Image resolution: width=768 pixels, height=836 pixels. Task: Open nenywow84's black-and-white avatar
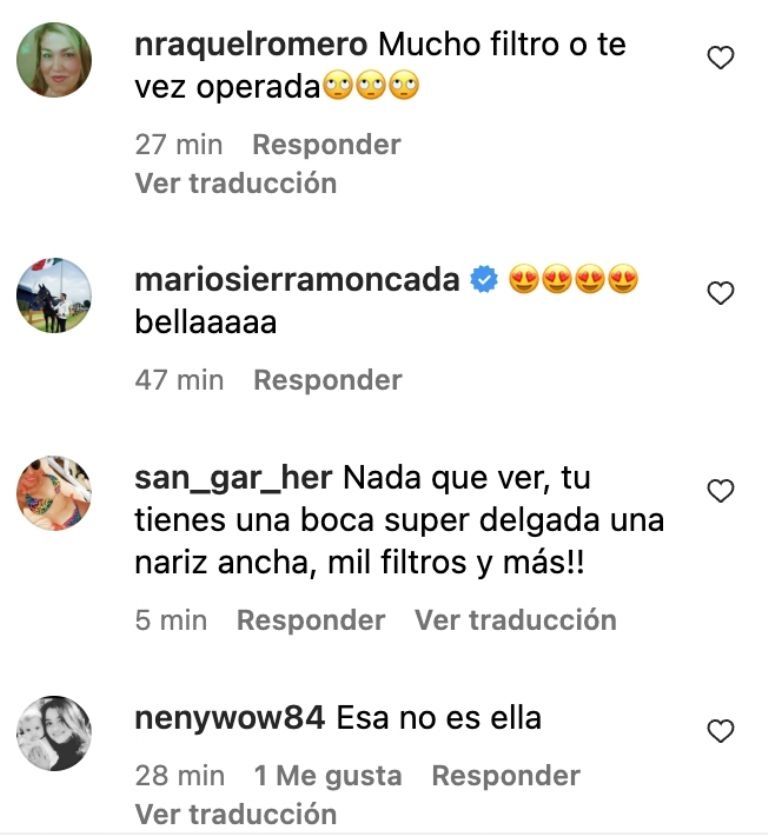[54, 733]
